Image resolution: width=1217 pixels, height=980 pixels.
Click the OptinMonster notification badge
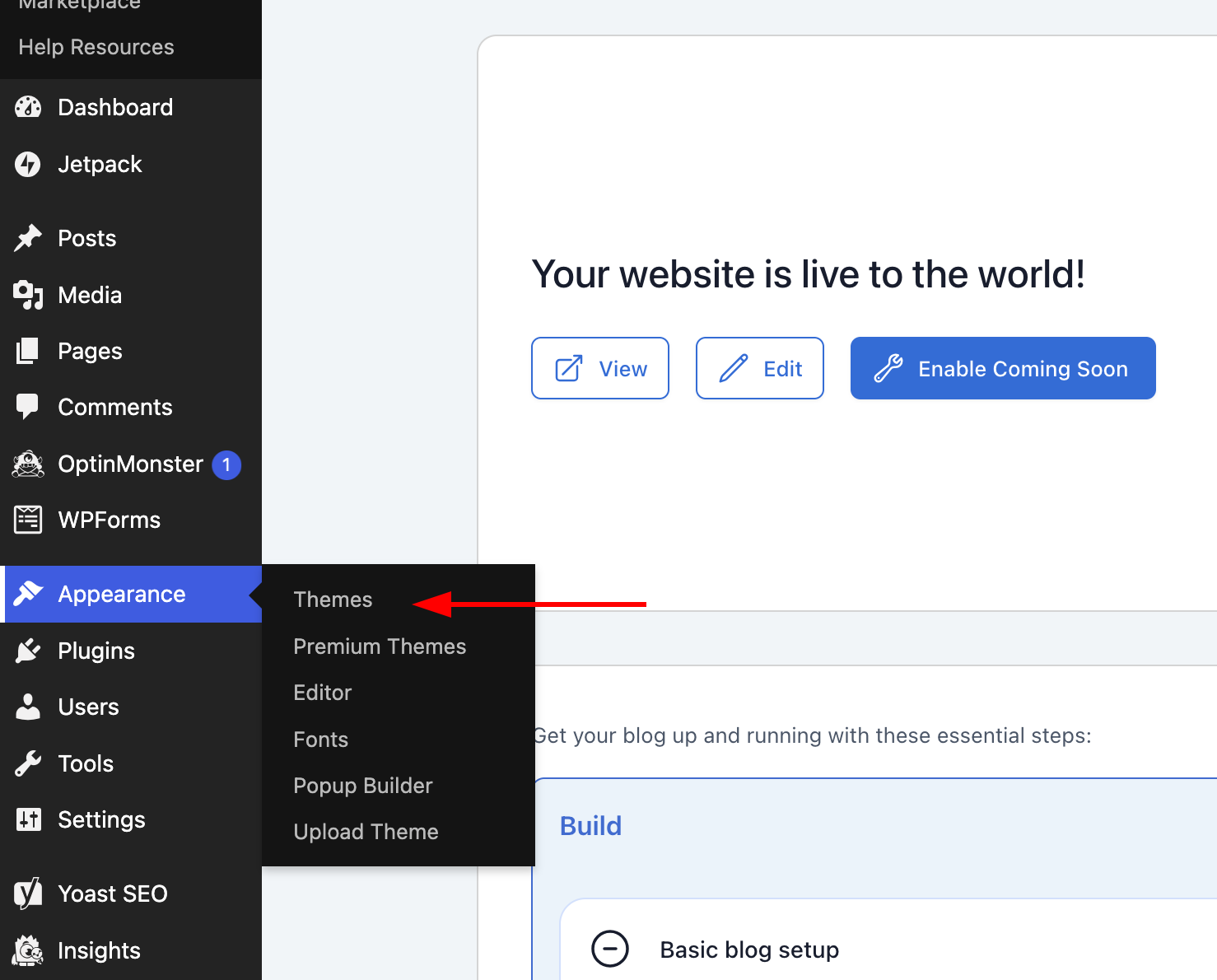[x=226, y=464]
